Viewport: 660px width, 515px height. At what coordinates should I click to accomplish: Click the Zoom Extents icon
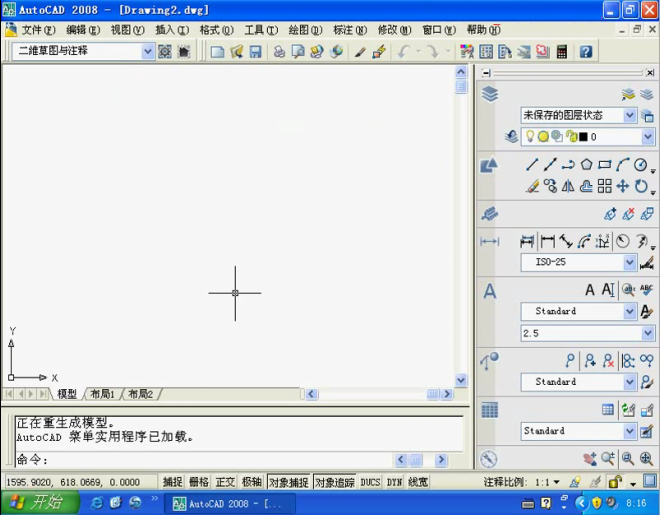click(647, 459)
